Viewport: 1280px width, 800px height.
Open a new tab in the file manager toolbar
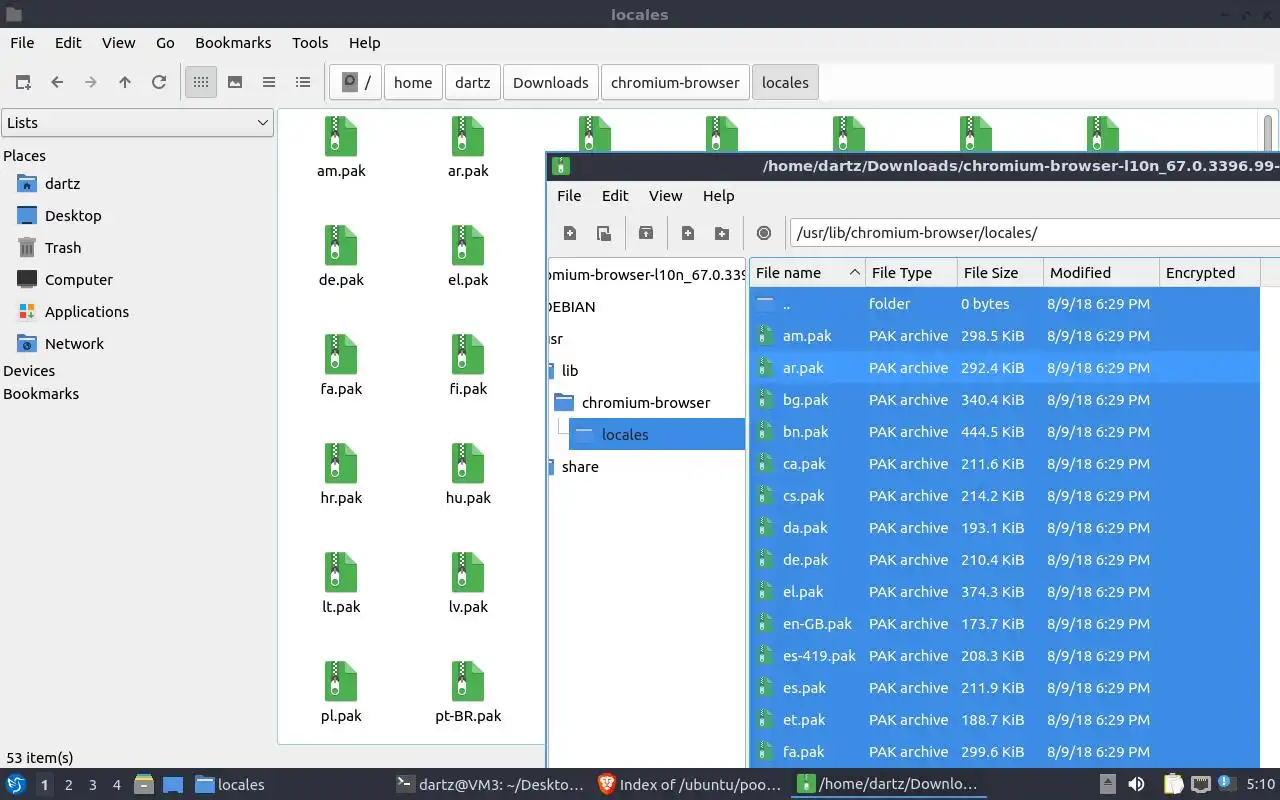coord(23,82)
